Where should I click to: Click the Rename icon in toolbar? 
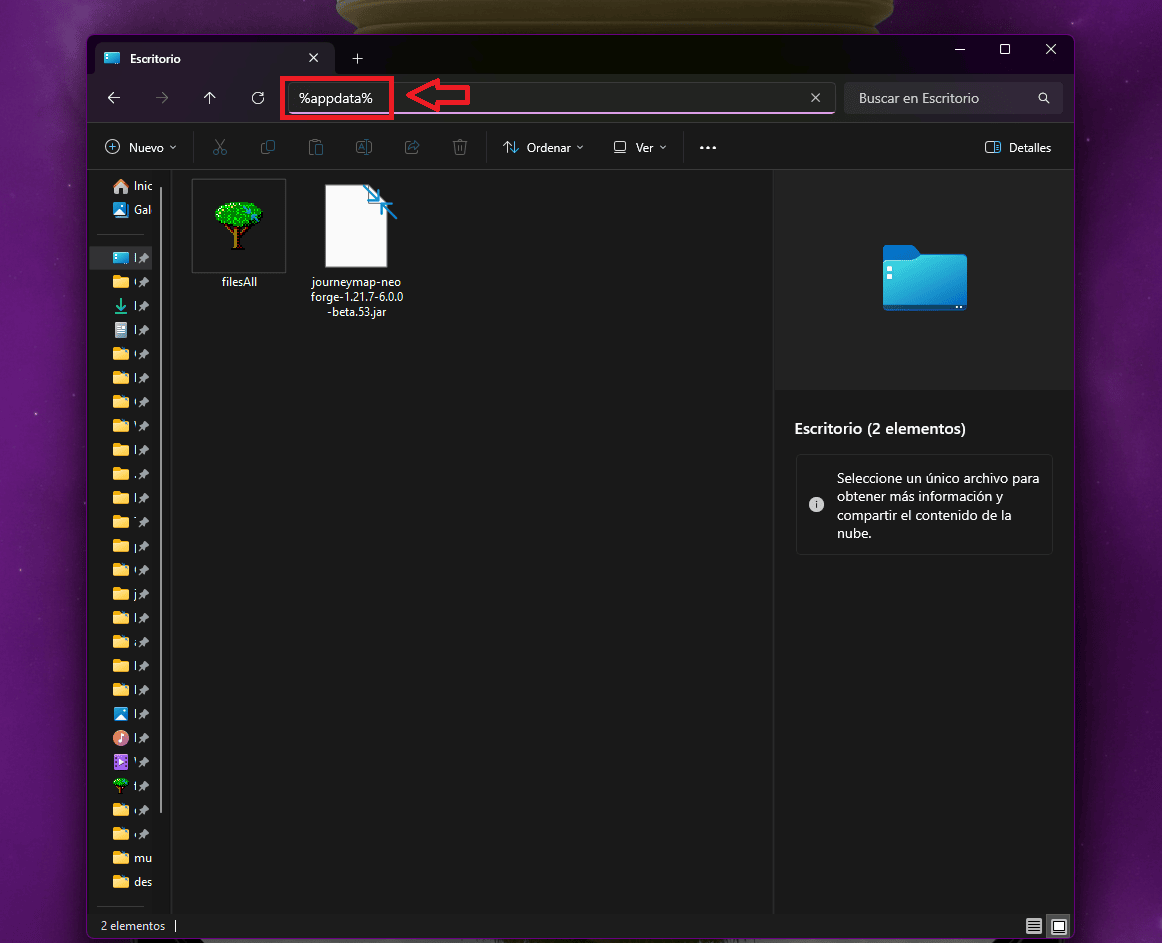pyautogui.click(x=364, y=147)
